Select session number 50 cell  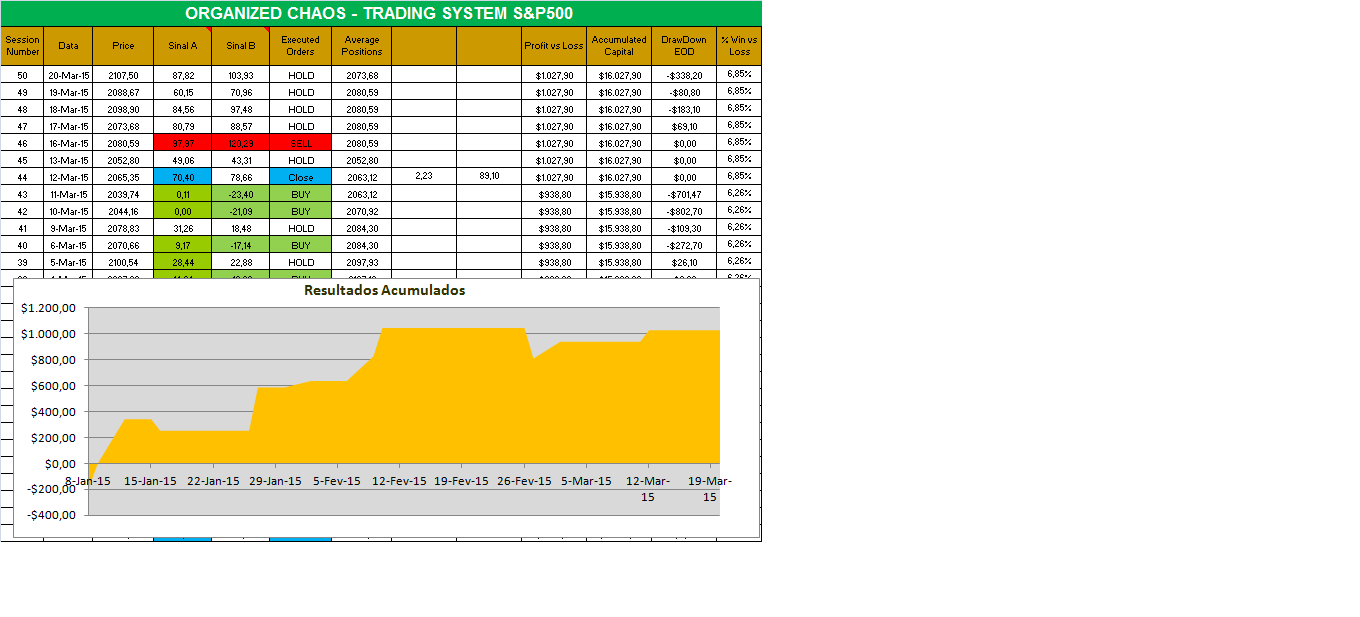coord(23,75)
